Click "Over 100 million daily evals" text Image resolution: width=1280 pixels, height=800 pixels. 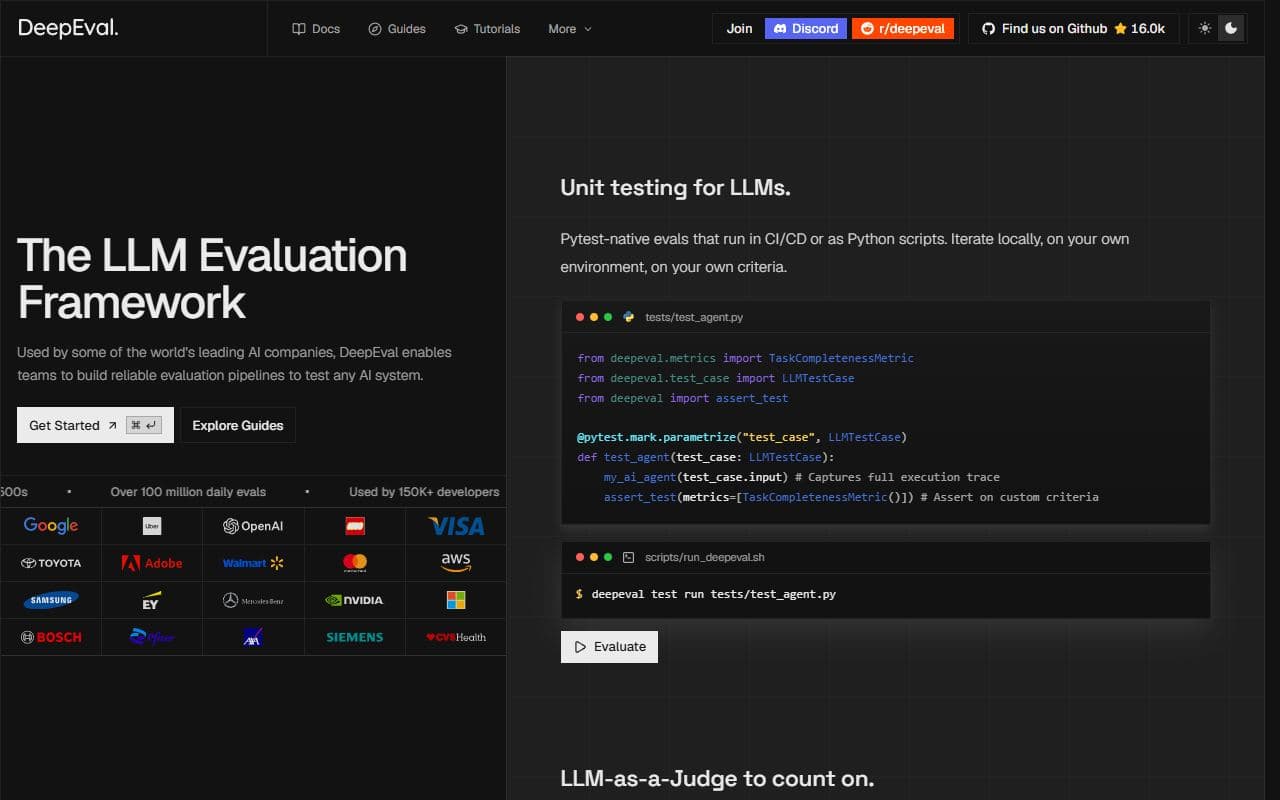click(188, 492)
